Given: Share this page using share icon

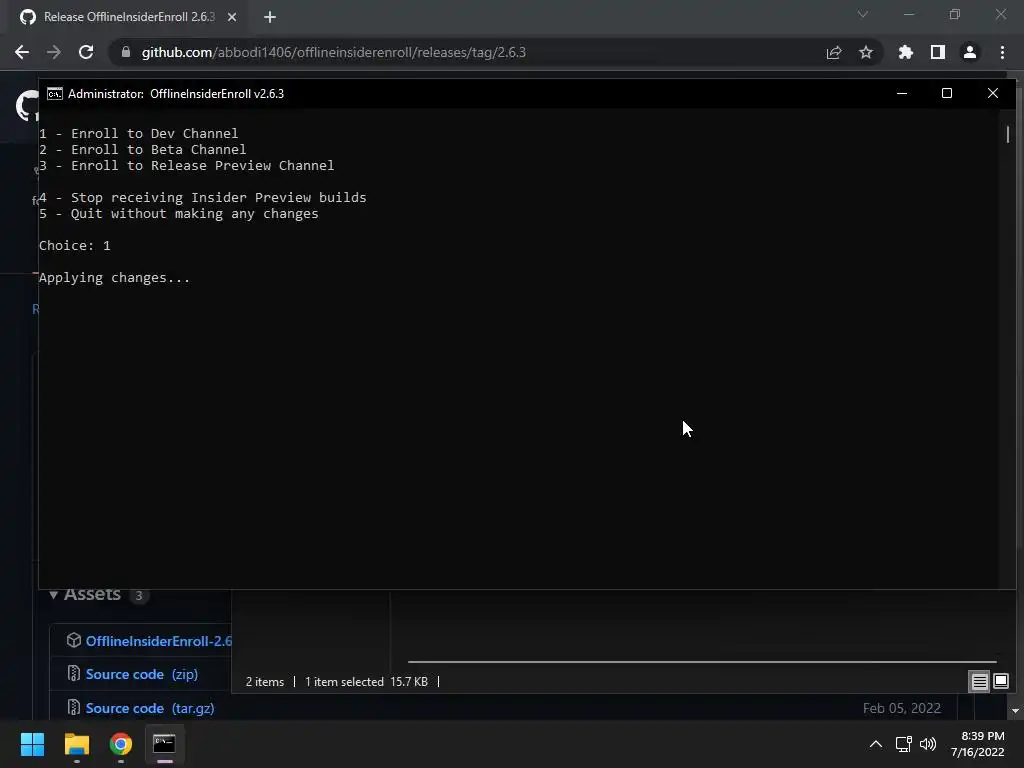Looking at the screenshot, I should [833, 52].
